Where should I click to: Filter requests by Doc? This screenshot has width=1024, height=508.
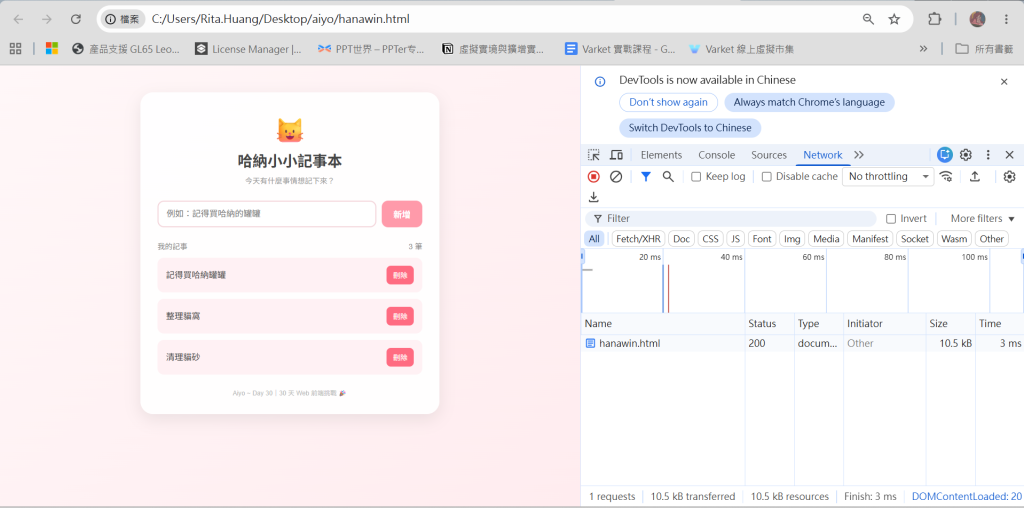pos(681,239)
